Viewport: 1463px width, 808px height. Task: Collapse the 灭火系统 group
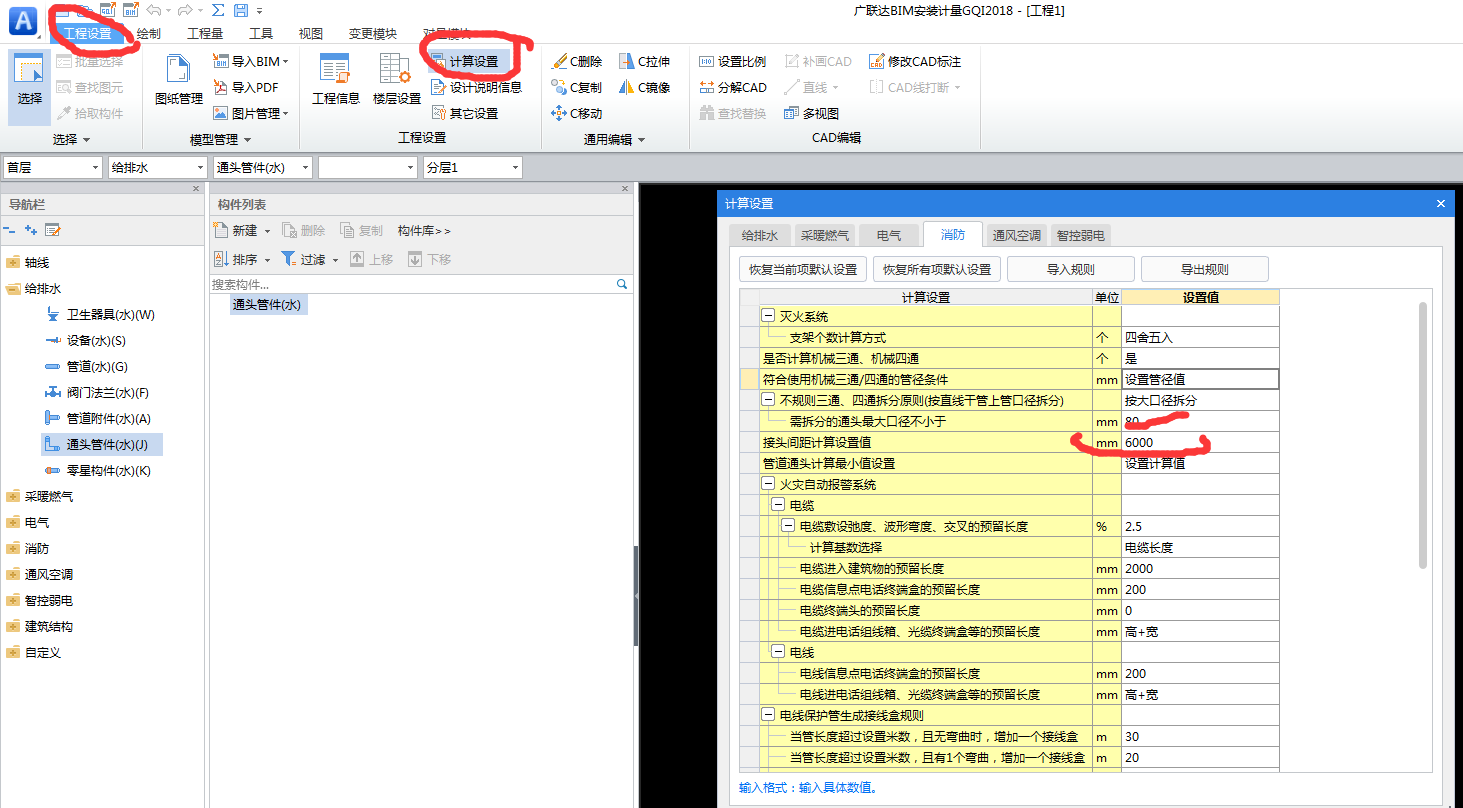pyautogui.click(x=768, y=316)
